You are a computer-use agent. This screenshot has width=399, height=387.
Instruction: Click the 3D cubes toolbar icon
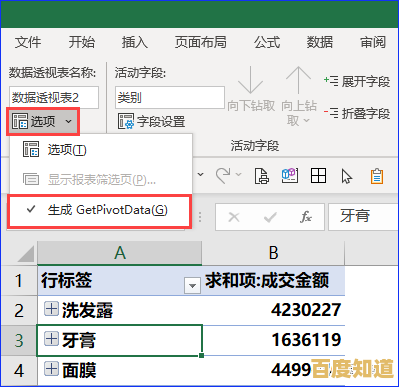tap(290, 175)
